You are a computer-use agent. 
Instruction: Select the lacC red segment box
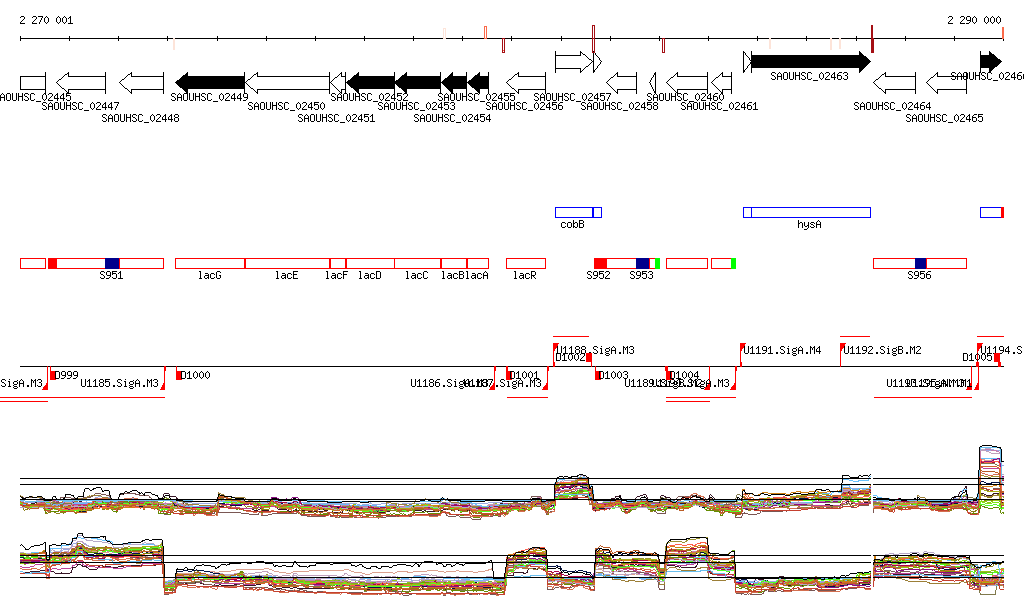(418, 263)
